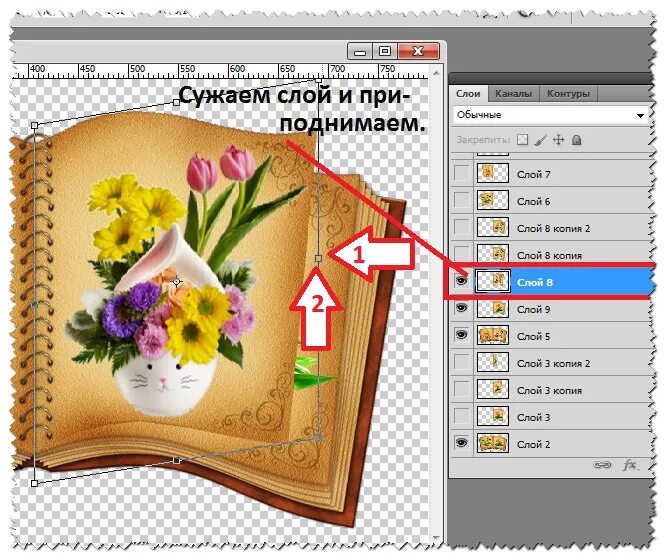Hide layer Слой 2 eye icon
This screenshot has height=559, width=666.
(x=461, y=443)
